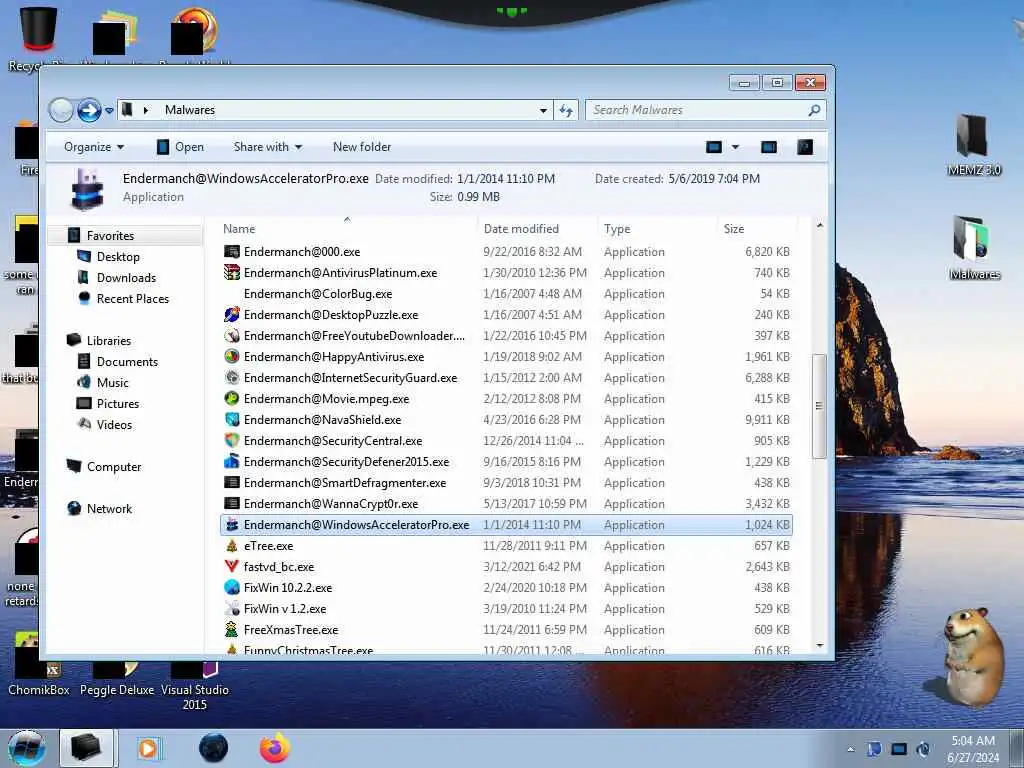
Task: Click the Windows Start orb
Action: point(27,748)
